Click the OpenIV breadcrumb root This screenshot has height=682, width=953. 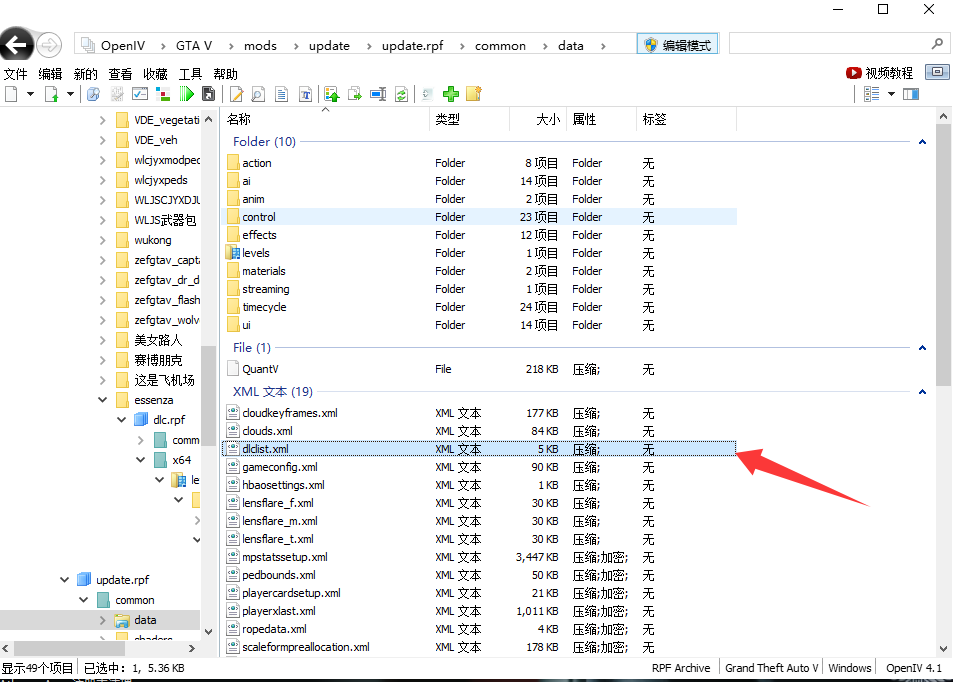point(123,46)
